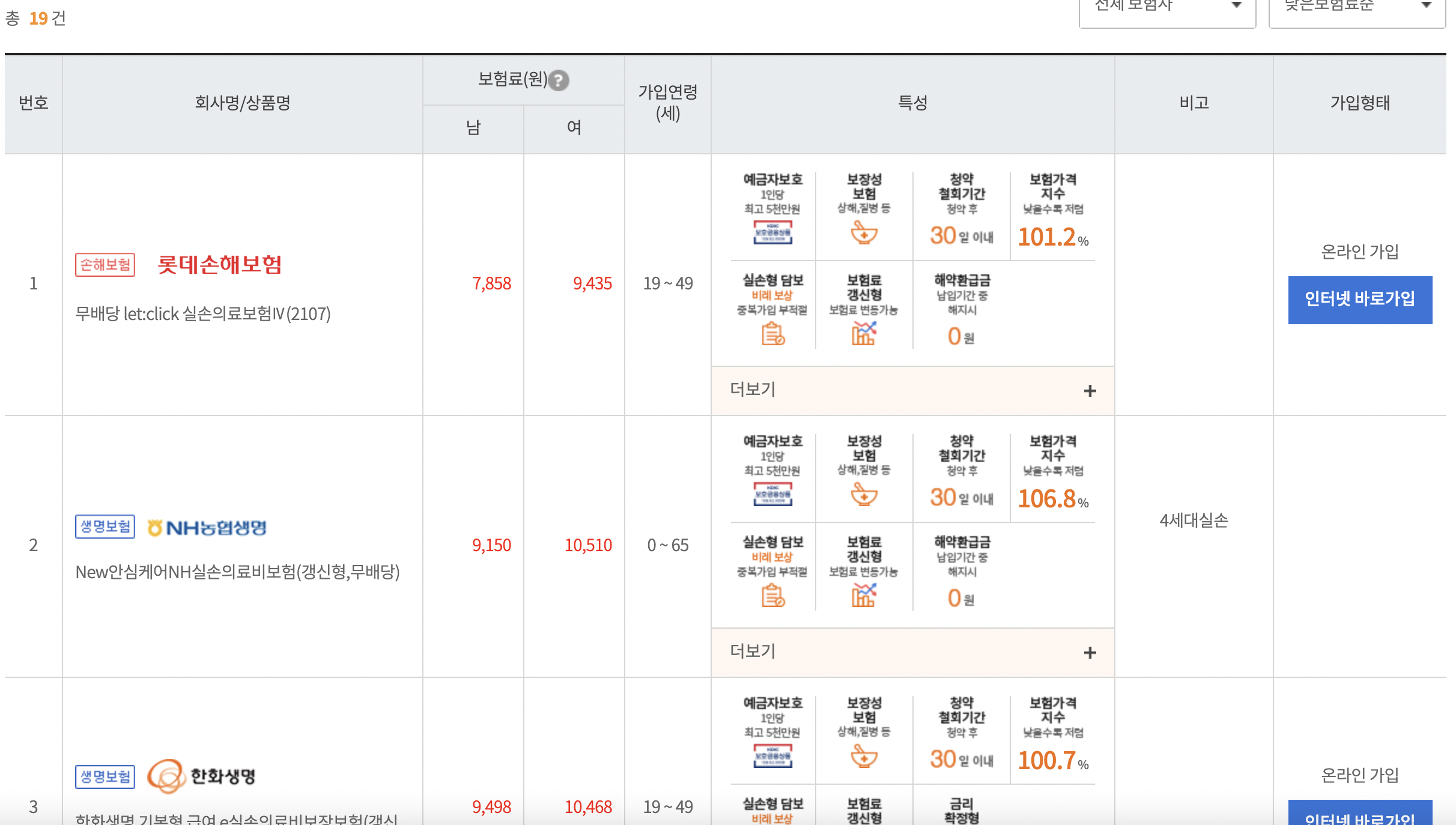Click the premium renewal chart icon in row 1
1456x825 pixels.
pos(864,333)
